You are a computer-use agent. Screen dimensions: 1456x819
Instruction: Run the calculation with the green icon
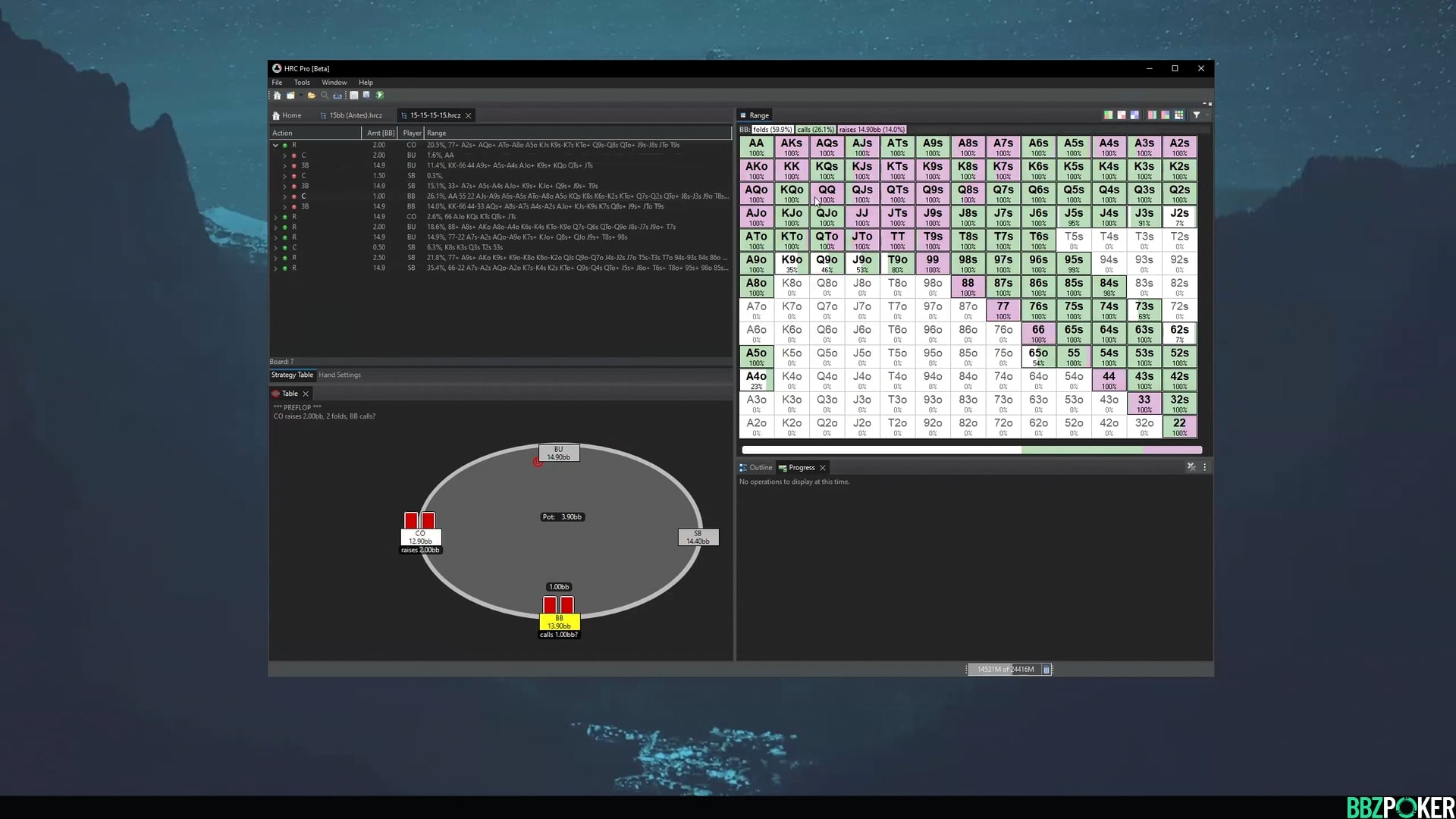tap(380, 95)
